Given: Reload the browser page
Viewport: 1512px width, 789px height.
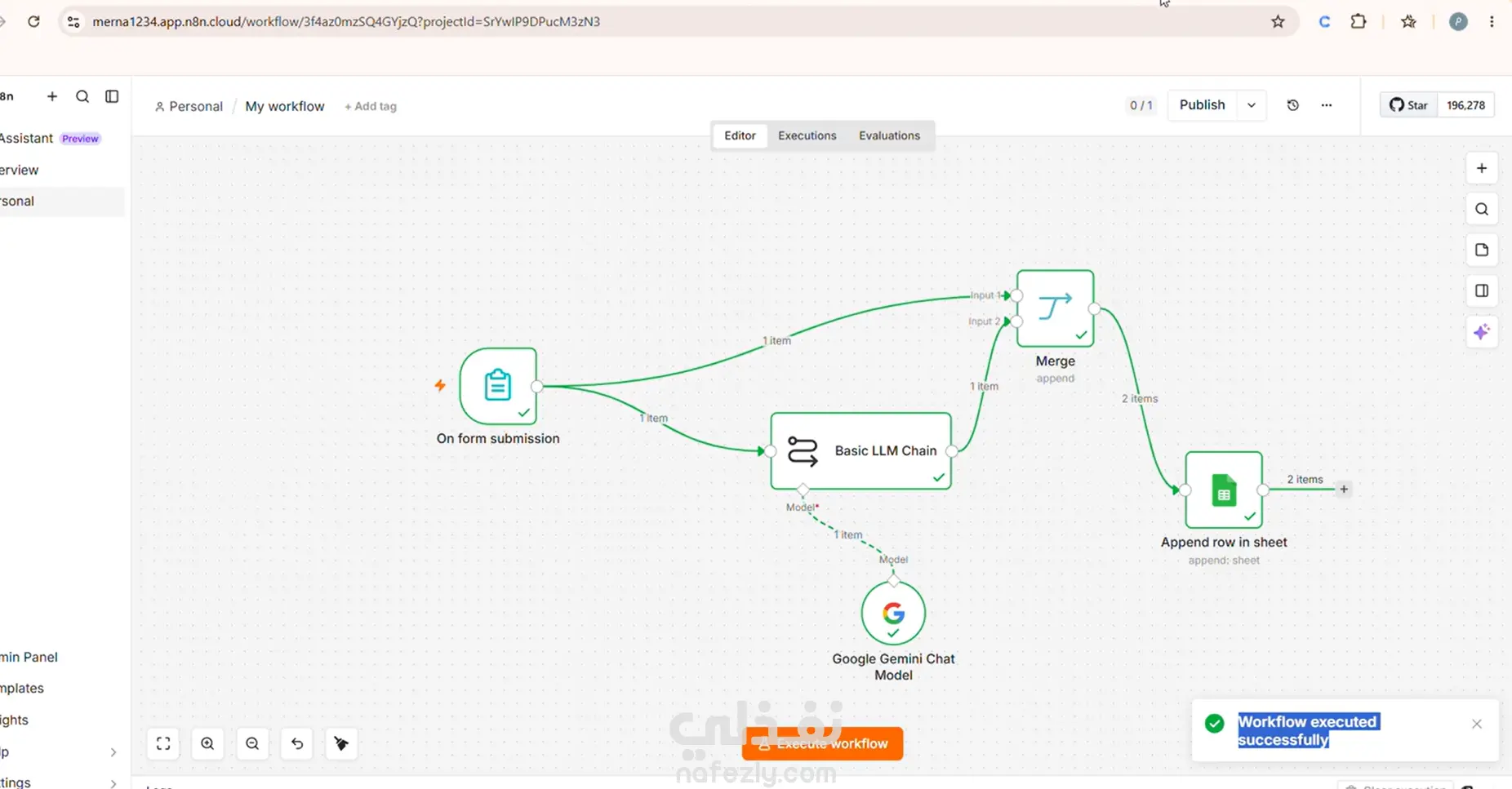Looking at the screenshot, I should coord(33,21).
